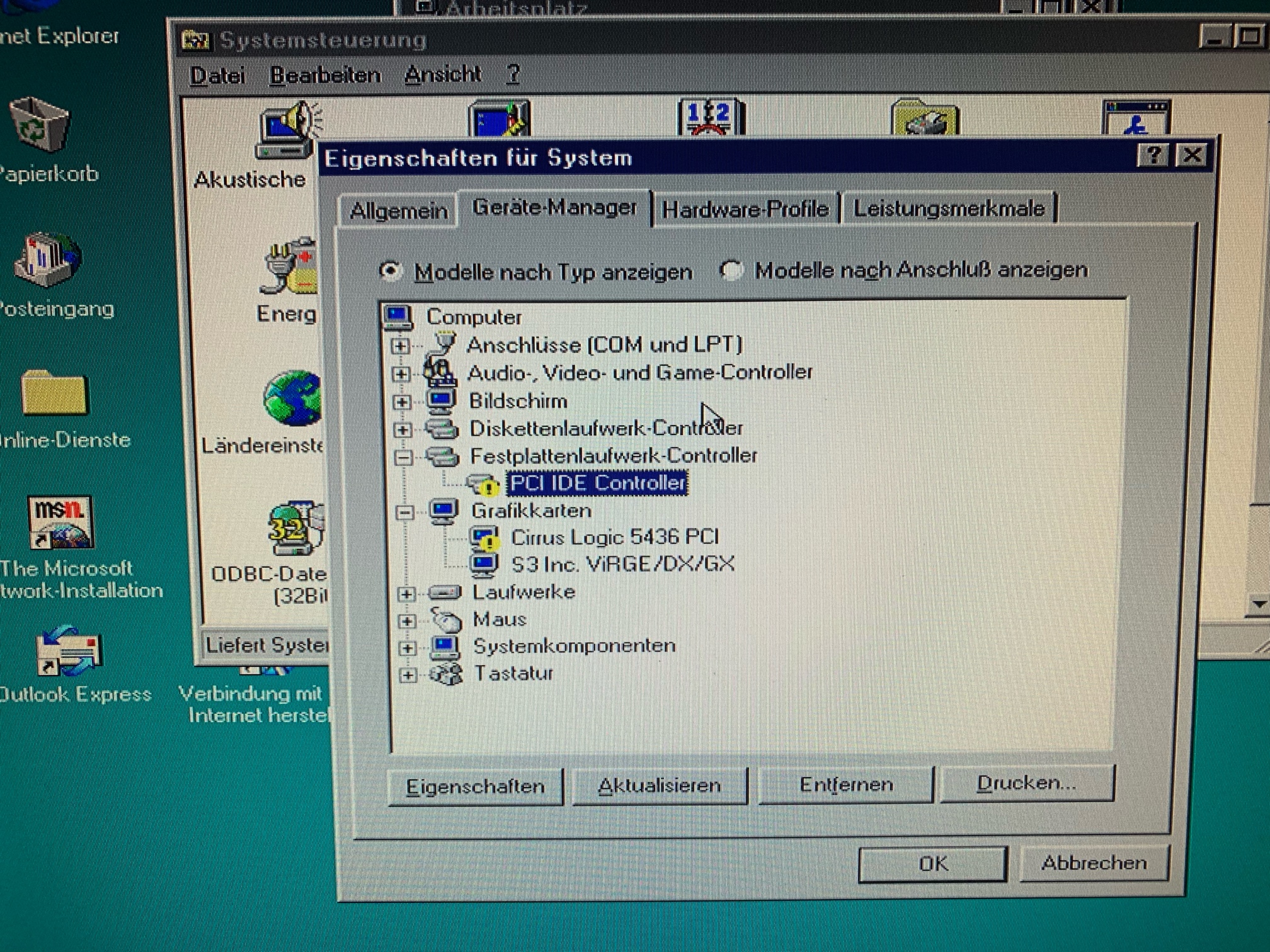Viewport: 1270px width, 952px height.
Task: Click the Systemsteuerung scrollbar down arrow
Action: pos(1259,604)
